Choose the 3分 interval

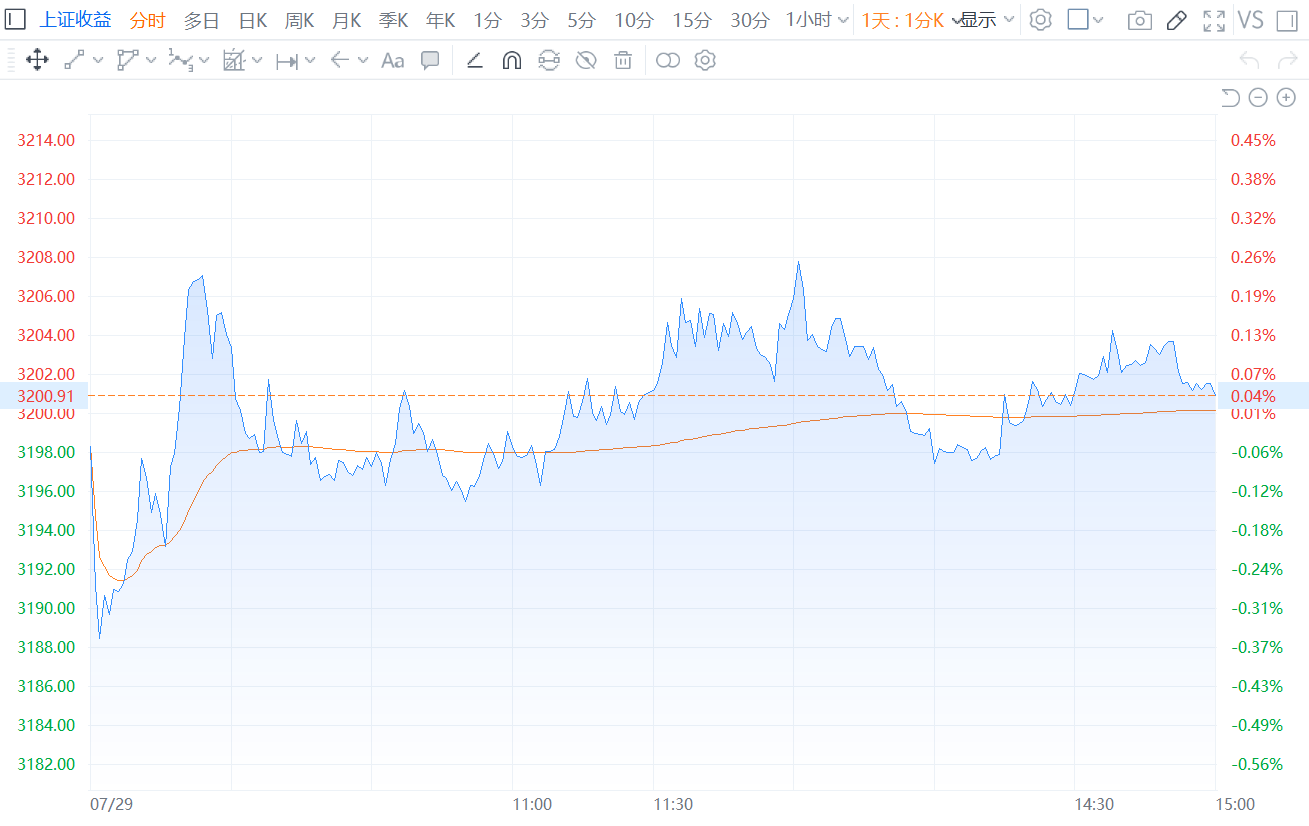(x=534, y=20)
